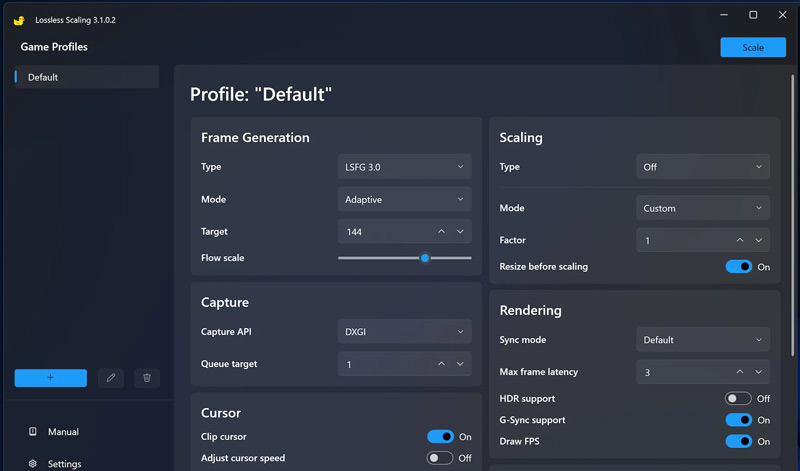Screen dimensions: 800x471
Task: Open the Scaling Type dropdown Off
Action: [703, 167]
